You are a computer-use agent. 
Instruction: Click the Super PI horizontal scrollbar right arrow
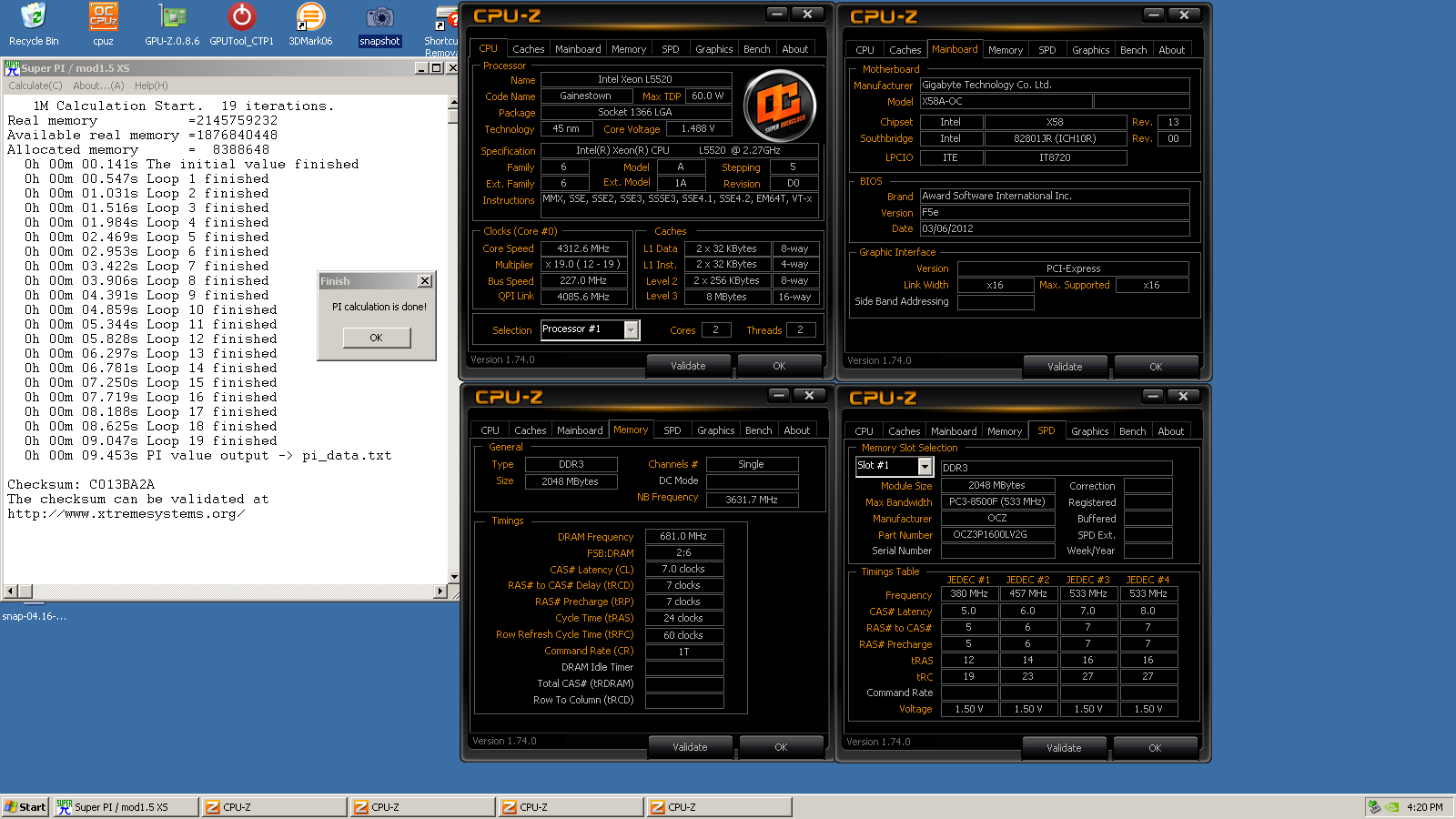(440, 591)
